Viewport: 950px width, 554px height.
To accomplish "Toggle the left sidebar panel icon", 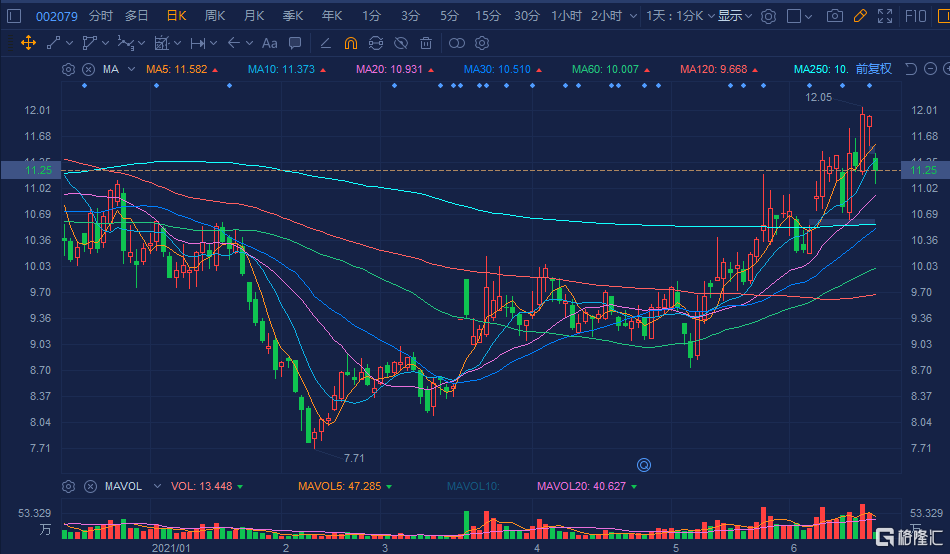I will [x=14, y=16].
